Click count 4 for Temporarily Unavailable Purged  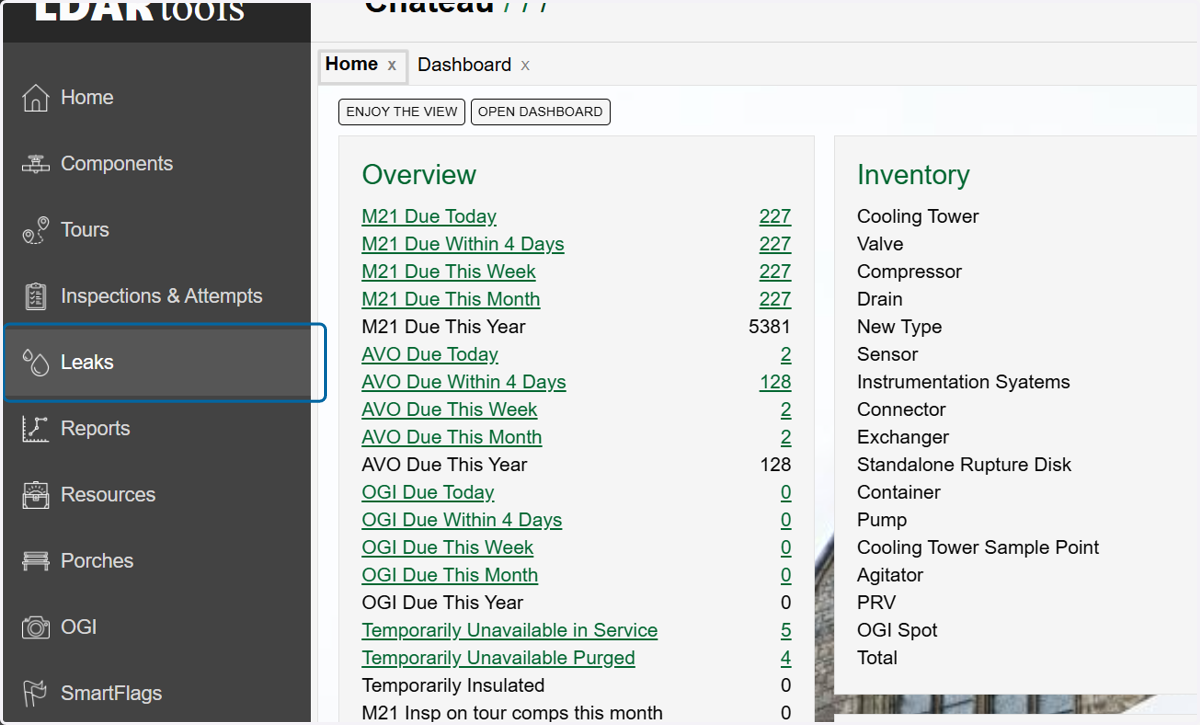point(786,658)
